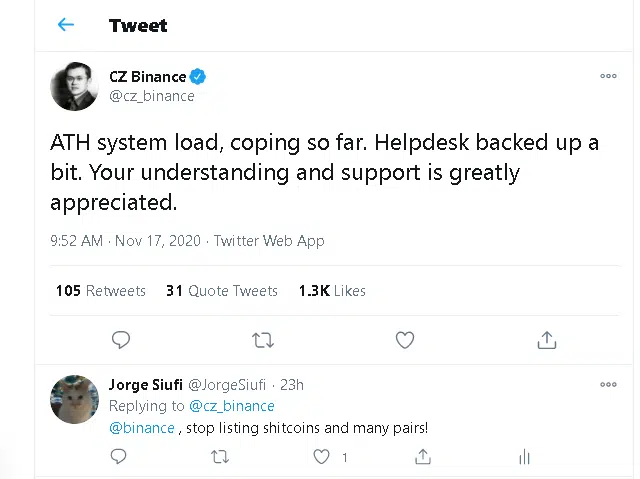View the 105 Retweets list
Image resolution: width=640 pixels, height=479 pixels.
pyautogui.click(x=100, y=291)
